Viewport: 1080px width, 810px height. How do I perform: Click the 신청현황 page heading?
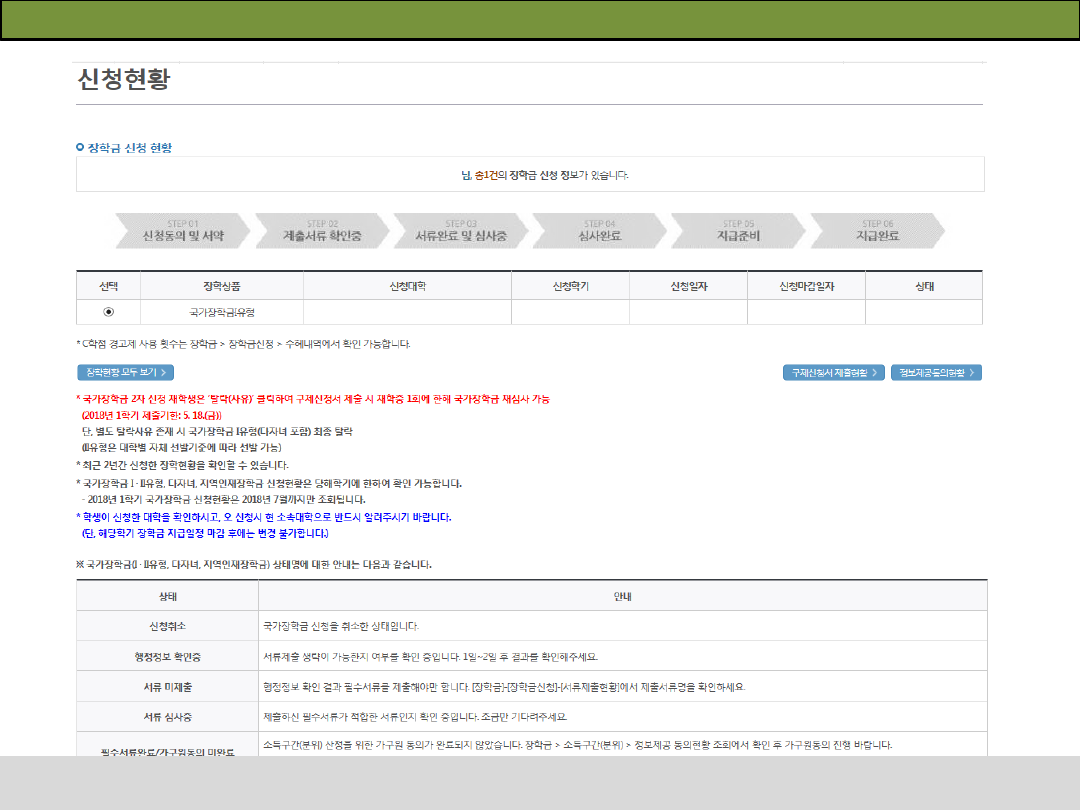pos(123,80)
